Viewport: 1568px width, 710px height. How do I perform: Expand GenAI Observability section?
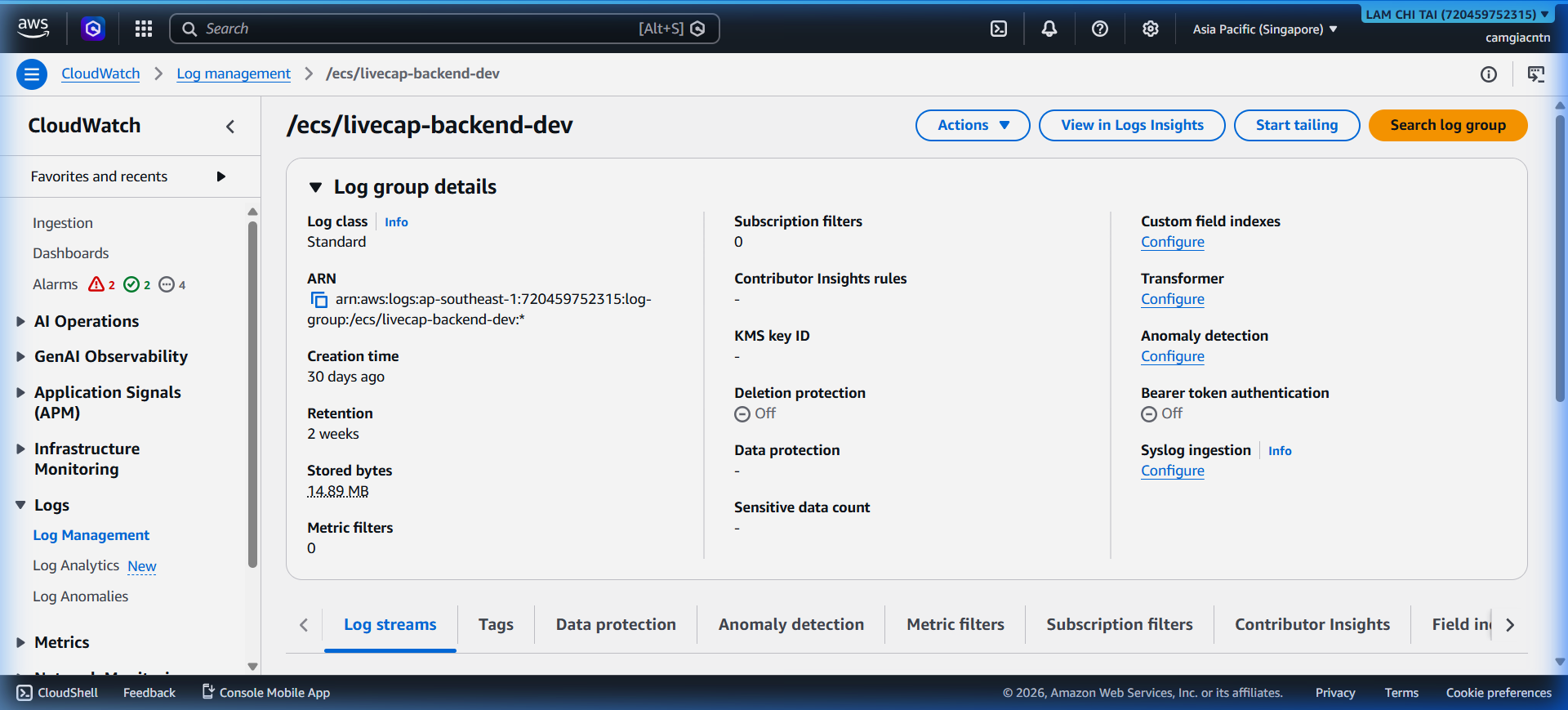[x=21, y=356]
